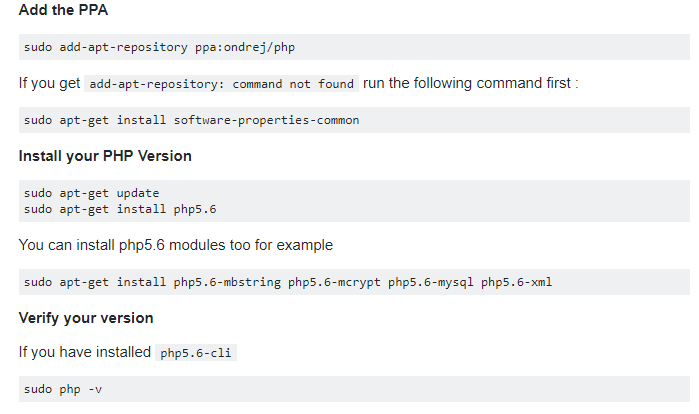Click the "sudo apt-get update" code line
The height and width of the screenshot is (414, 699).
(91, 193)
